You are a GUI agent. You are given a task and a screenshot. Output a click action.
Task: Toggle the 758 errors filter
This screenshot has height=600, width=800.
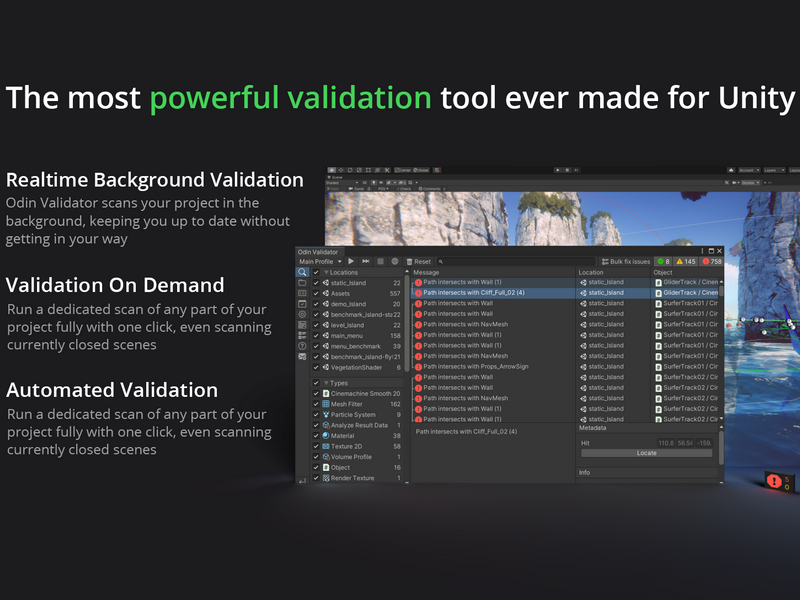pos(711,261)
